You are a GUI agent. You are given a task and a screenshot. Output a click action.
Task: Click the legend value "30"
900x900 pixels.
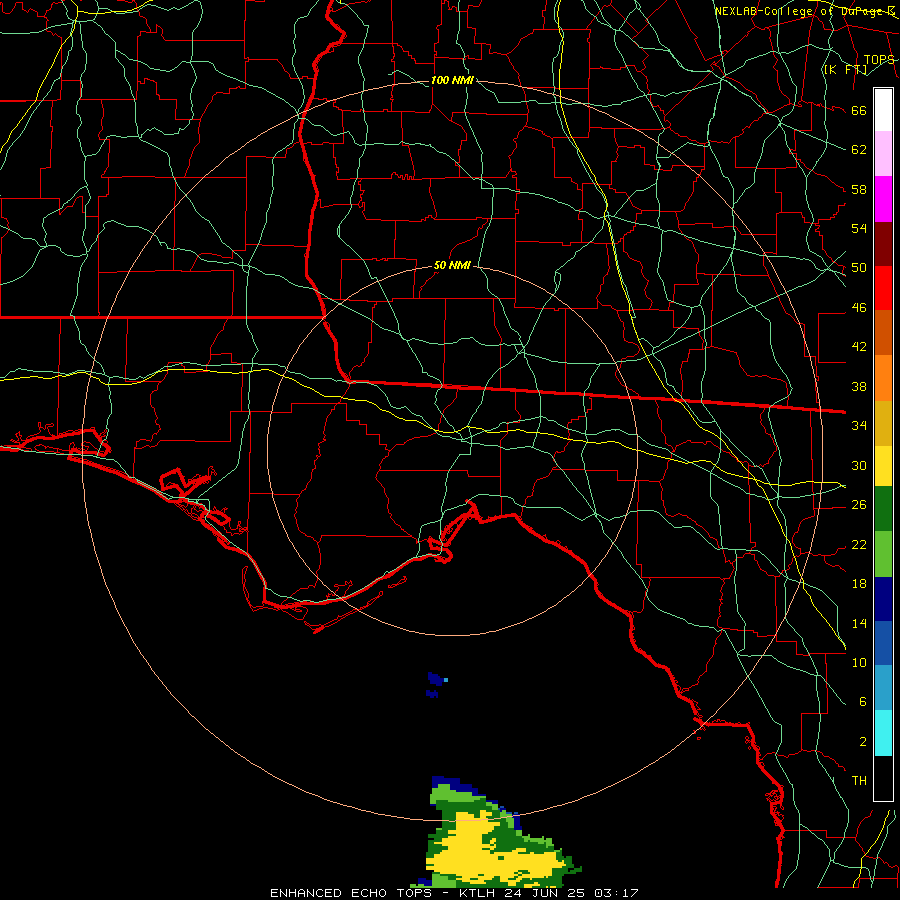[x=859, y=465]
